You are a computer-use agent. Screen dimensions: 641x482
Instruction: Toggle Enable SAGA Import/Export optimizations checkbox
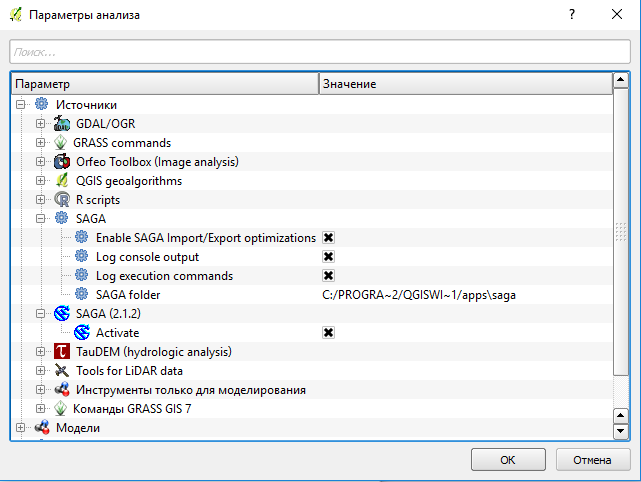point(328,238)
